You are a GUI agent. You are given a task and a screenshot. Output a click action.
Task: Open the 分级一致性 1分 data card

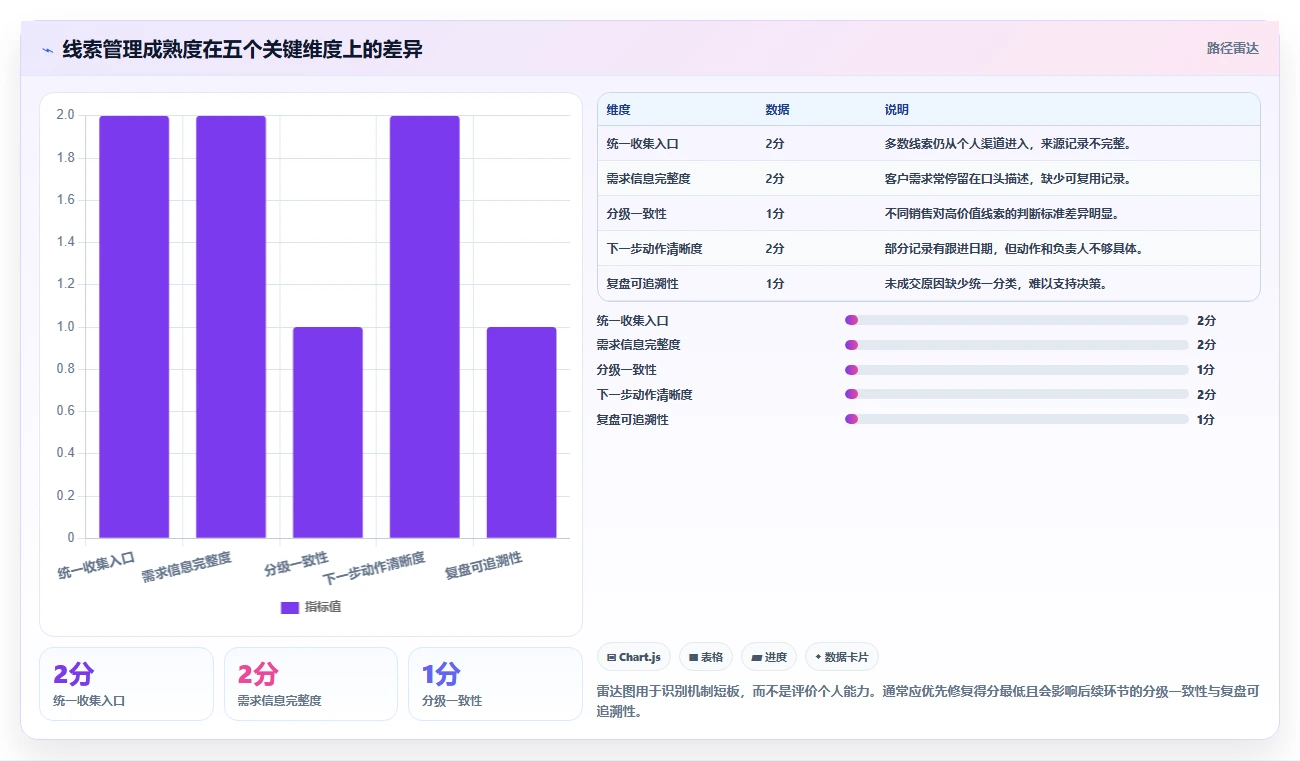[495, 683]
